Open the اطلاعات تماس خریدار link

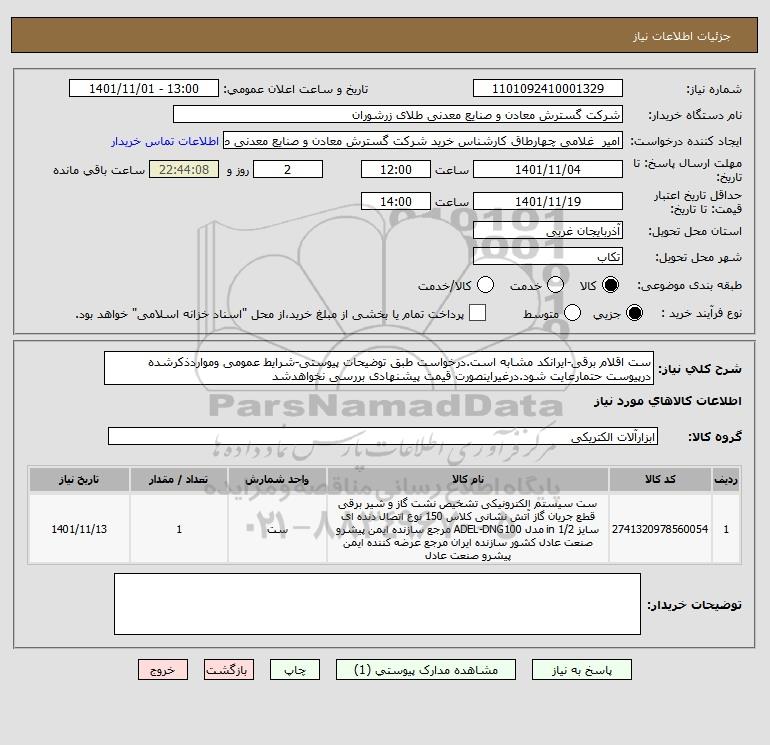(x=165, y=141)
